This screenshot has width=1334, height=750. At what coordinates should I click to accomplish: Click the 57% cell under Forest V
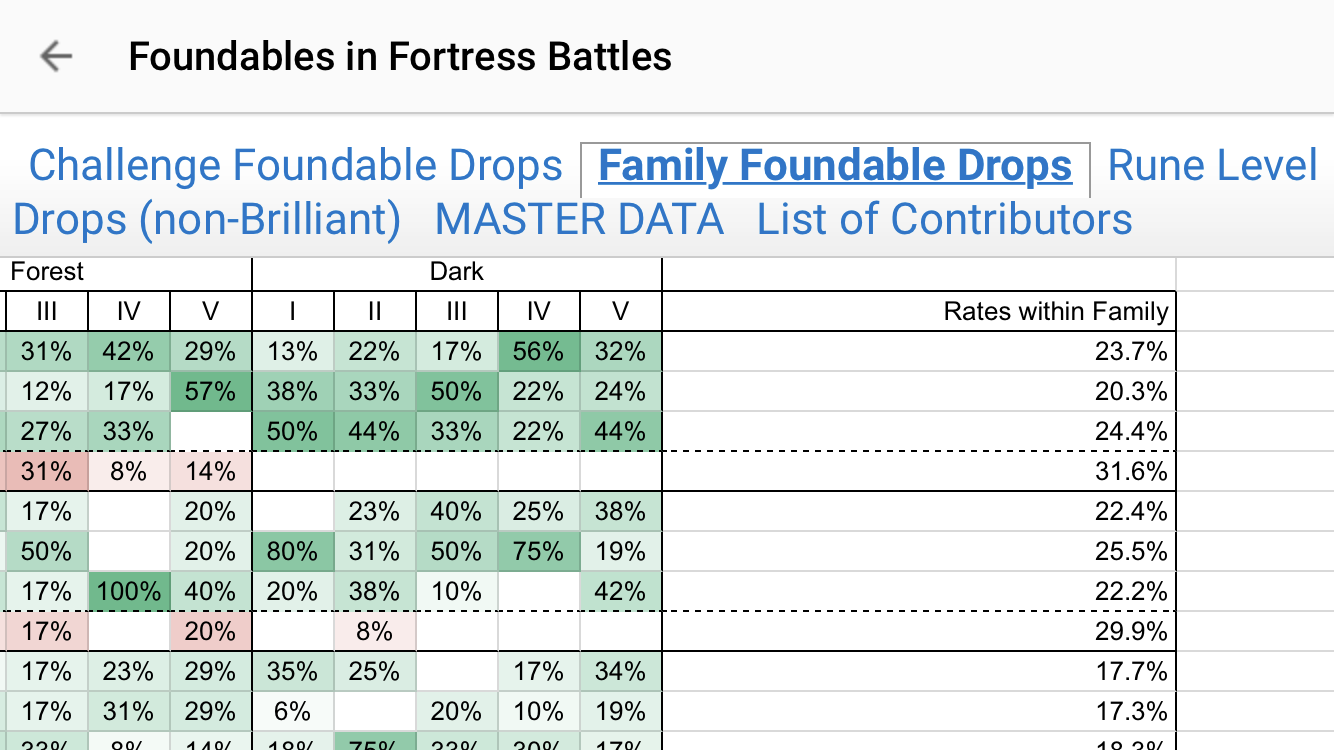(x=210, y=391)
